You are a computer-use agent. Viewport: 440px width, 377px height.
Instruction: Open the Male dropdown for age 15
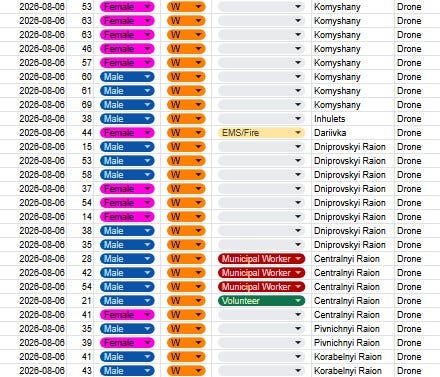[127, 147]
